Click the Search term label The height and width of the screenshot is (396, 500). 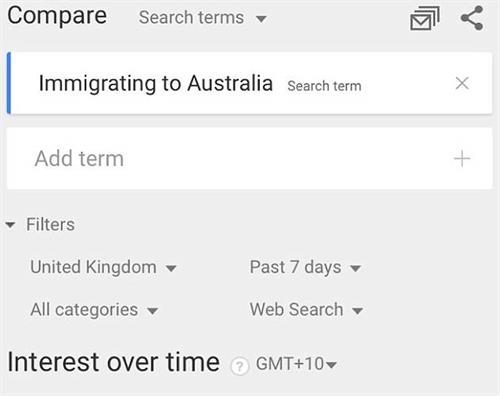coord(324,86)
